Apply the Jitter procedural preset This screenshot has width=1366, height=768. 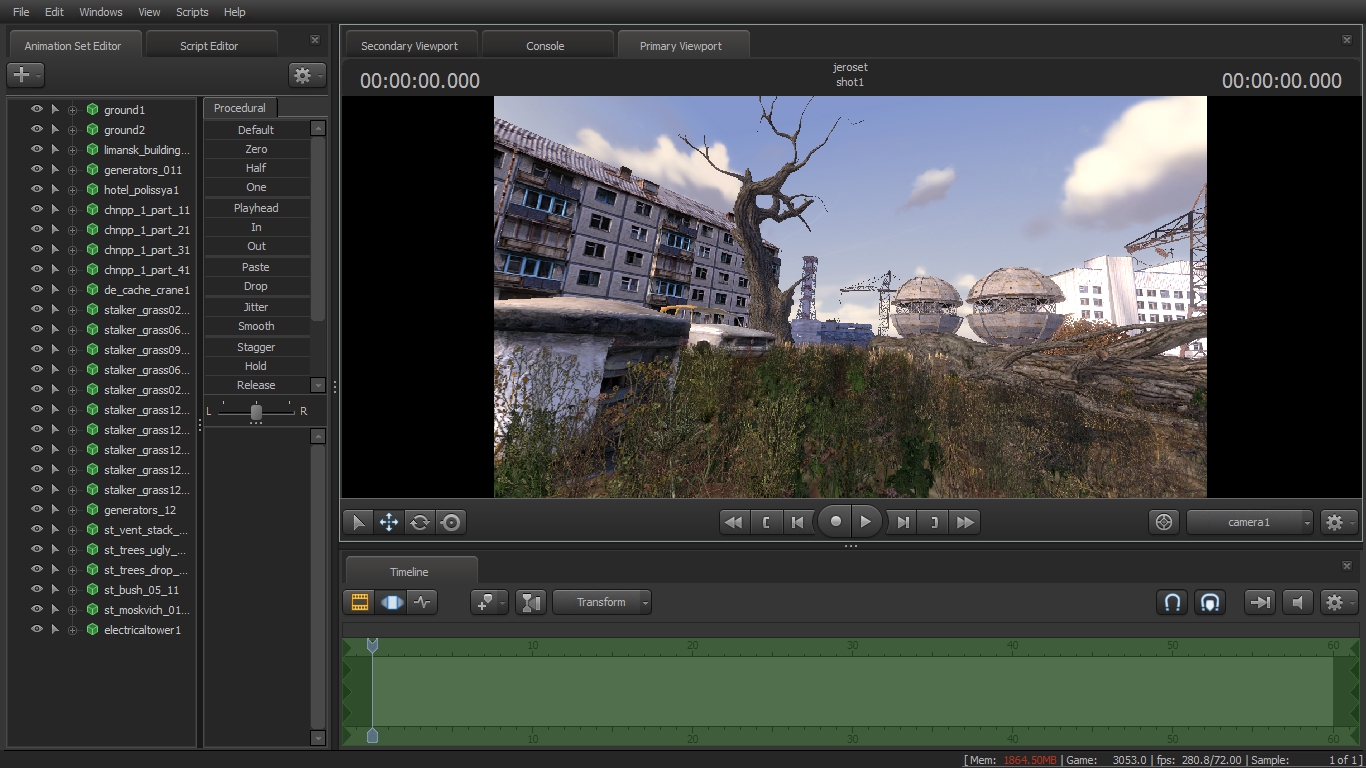point(256,307)
